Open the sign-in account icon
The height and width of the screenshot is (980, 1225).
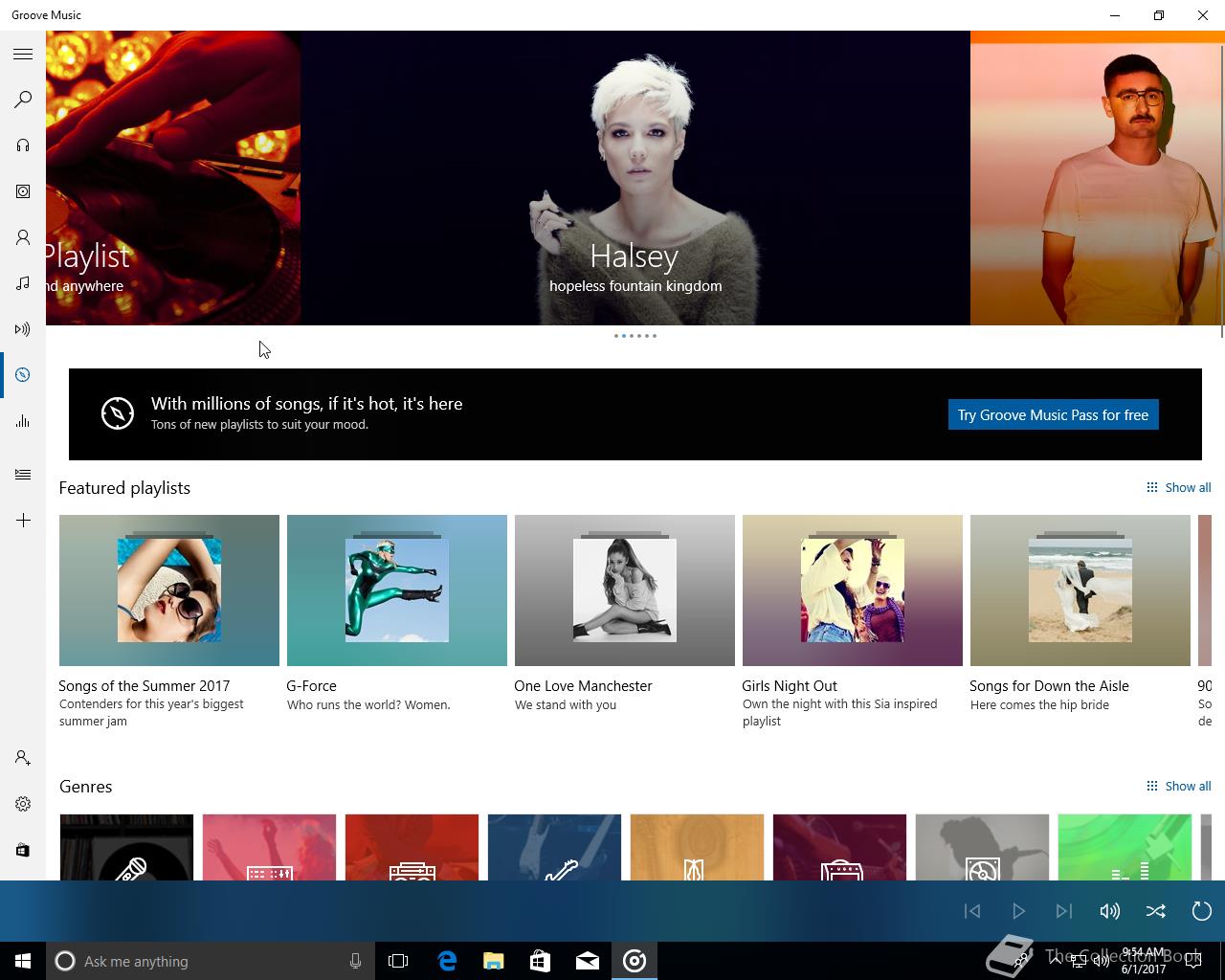coord(23,758)
